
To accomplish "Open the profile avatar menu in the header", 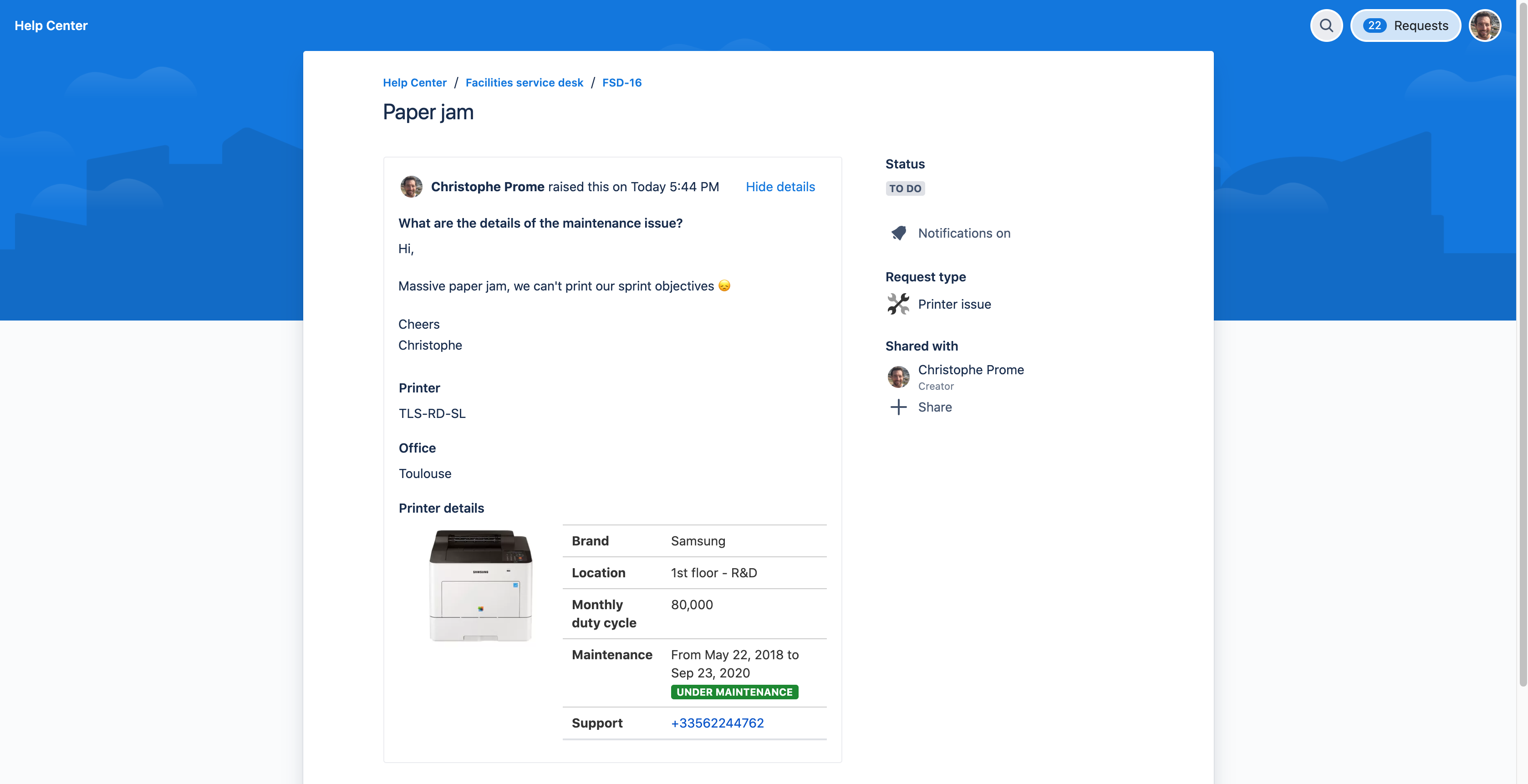I will [1484, 25].
